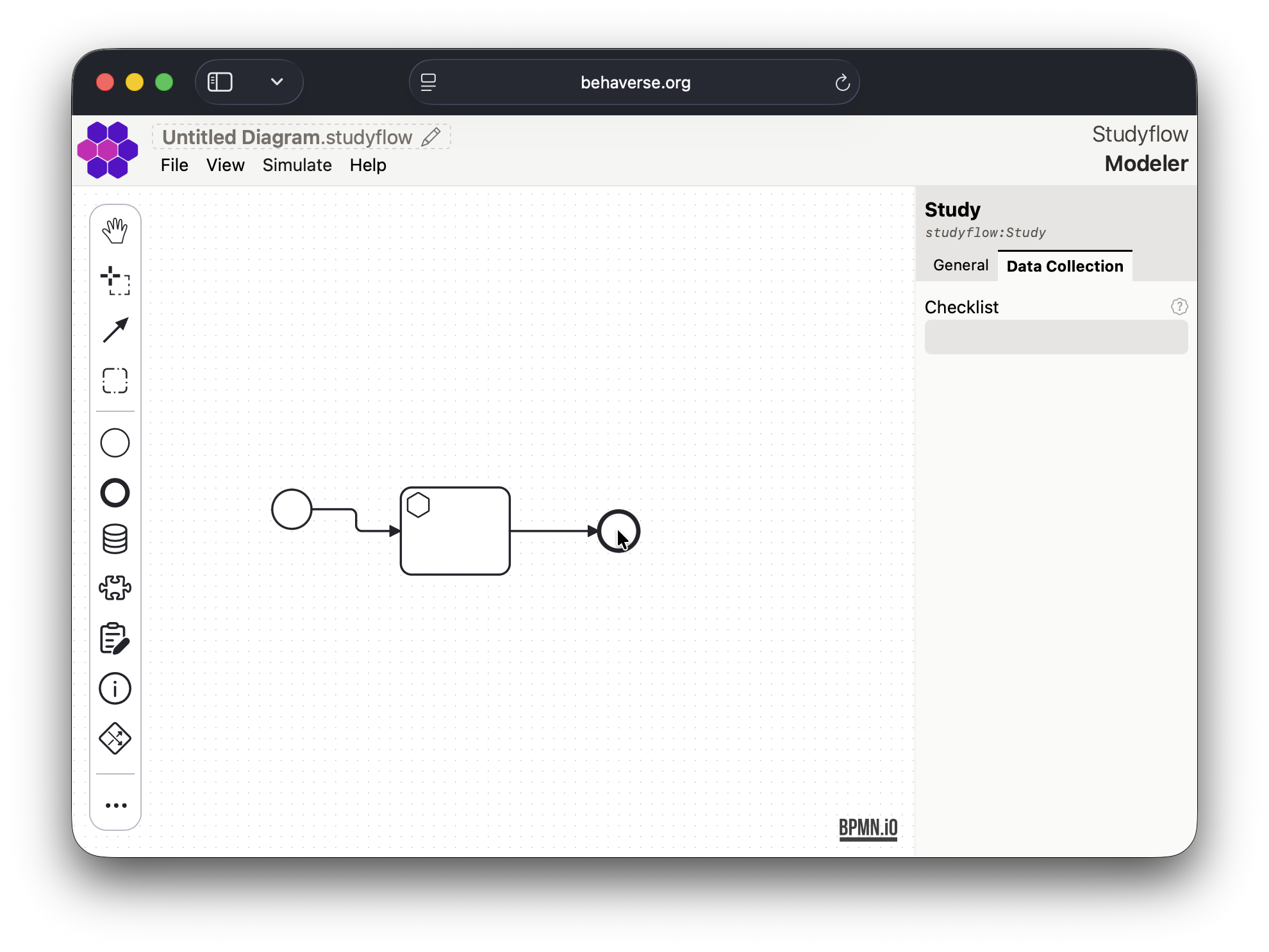1269x952 pixels.
Task: Click the Checklist help question icon
Action: [x=1179, y=307]
